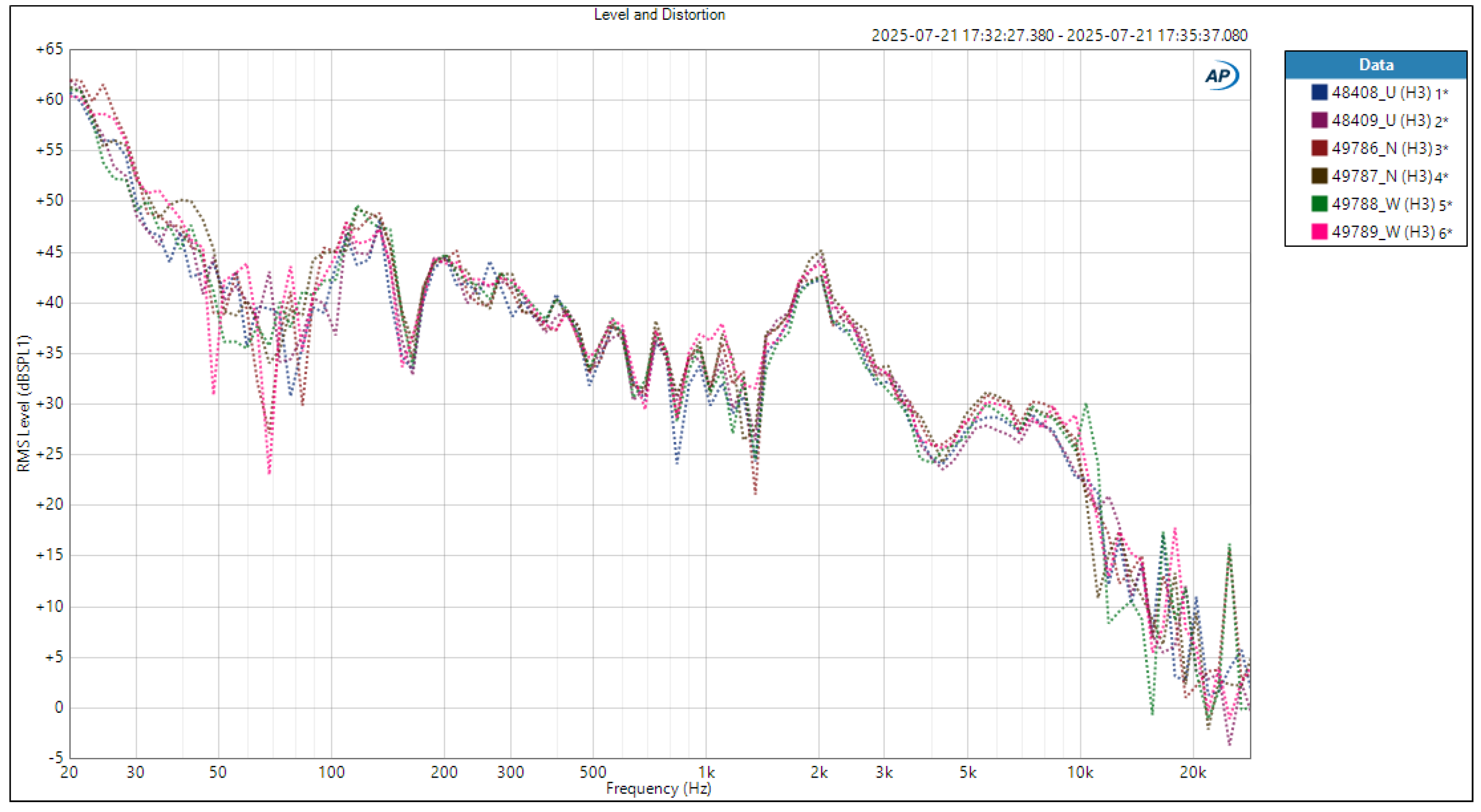Click the red swatch for 49786_N (H3)

(1319, 148)
